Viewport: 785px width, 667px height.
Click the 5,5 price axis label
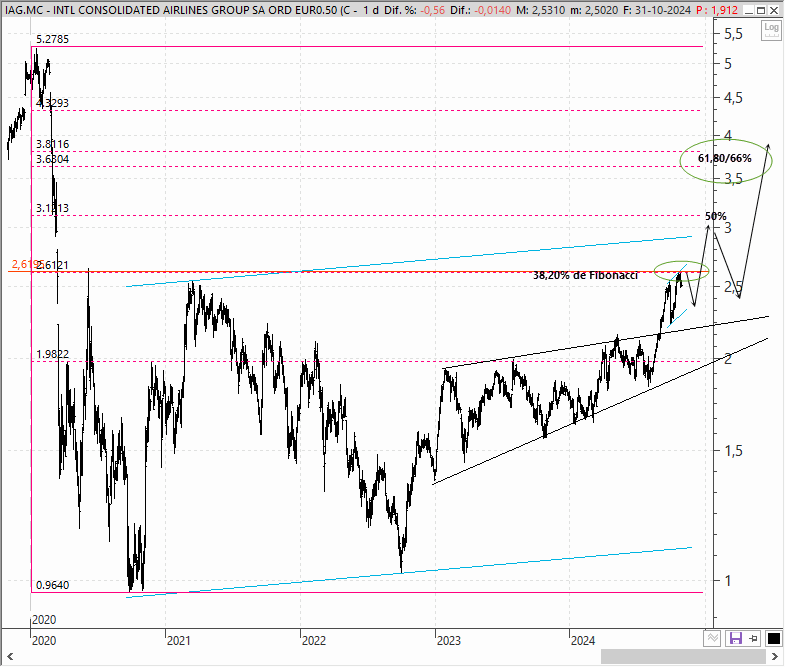click(733, 34)
